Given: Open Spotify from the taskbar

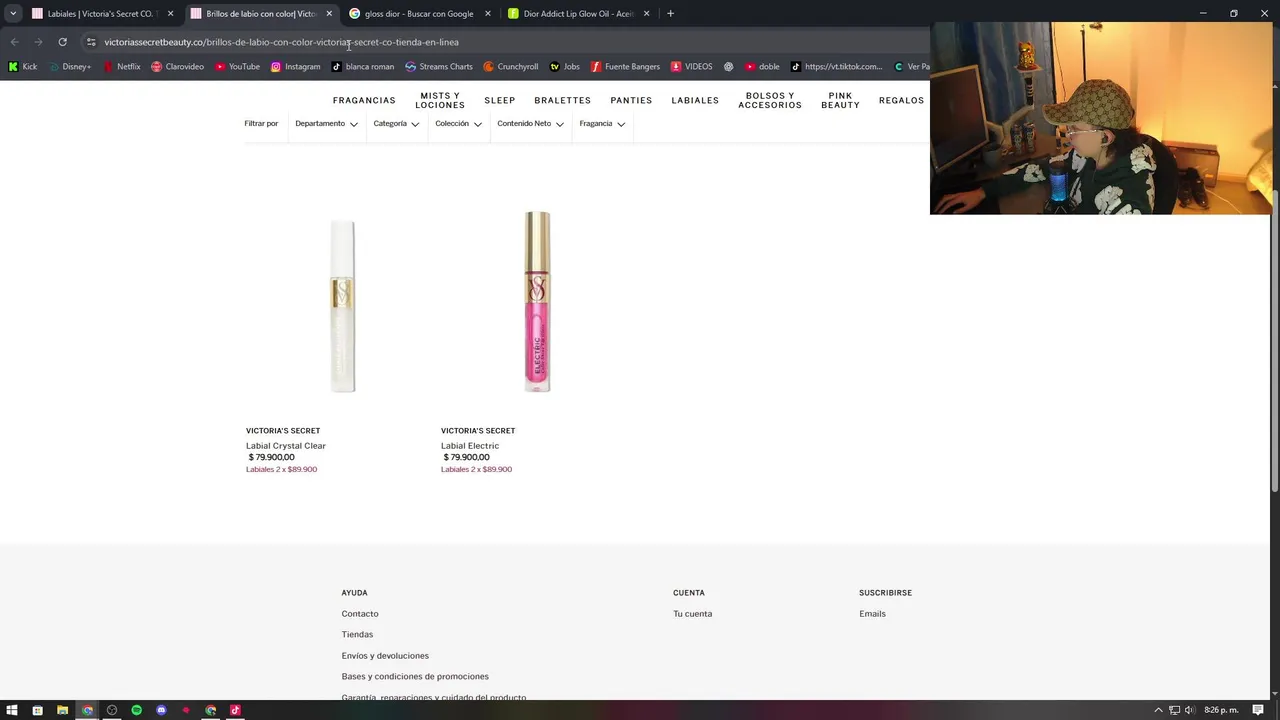Looking at the screenshot, I should point(136,710).
